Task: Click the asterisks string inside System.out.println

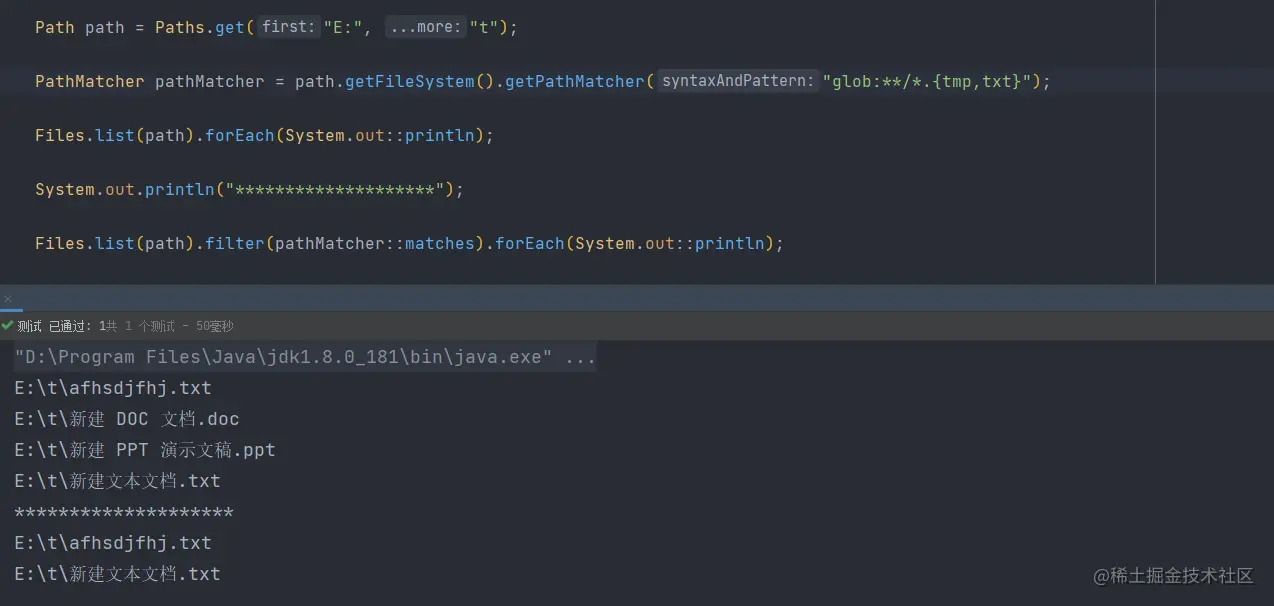Action: pyautogui.click(x=335, y=189)
